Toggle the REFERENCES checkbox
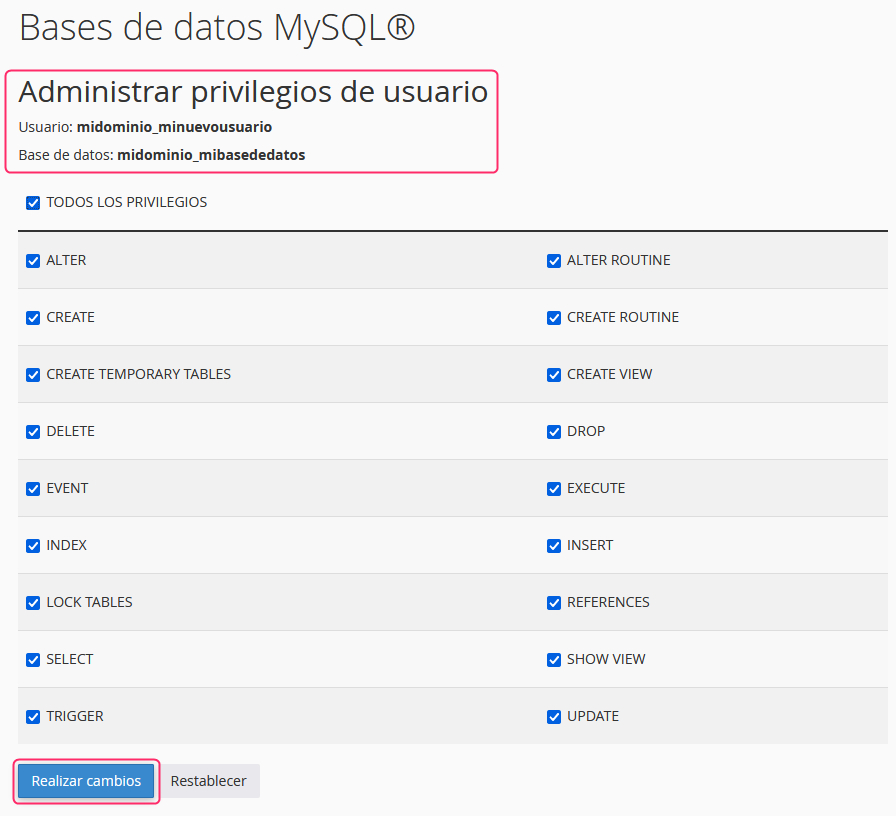Screen dimensions: 896x816 pyautogui.click(x=554, y=603)
